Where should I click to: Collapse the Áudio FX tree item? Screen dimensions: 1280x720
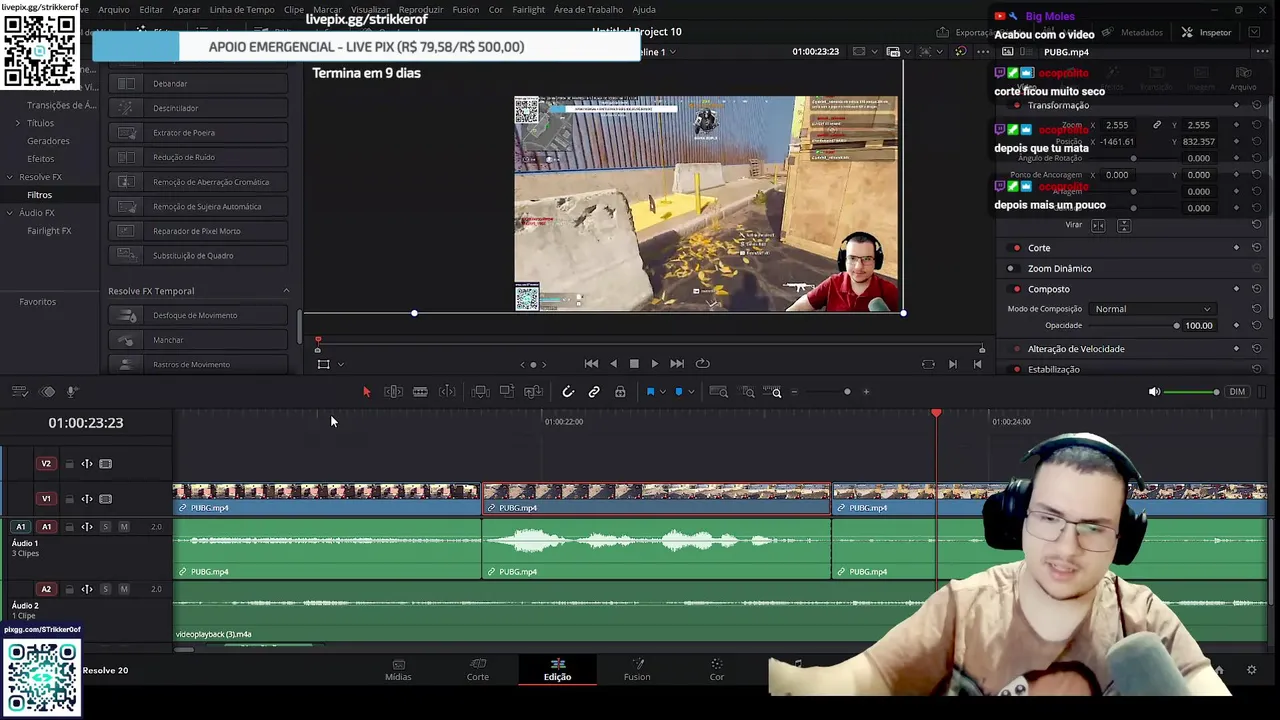pyautogui.click(x=9, y=213)
